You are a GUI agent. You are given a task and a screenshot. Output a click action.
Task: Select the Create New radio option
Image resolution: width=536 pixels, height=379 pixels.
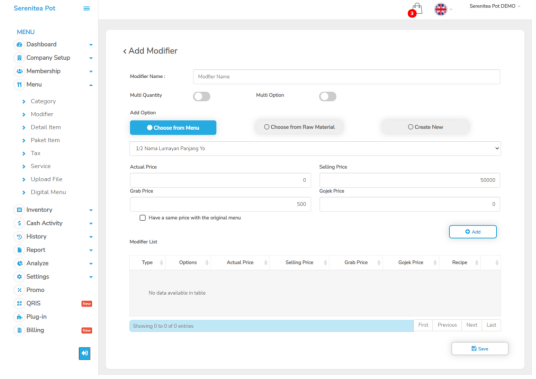coord(425,127)
